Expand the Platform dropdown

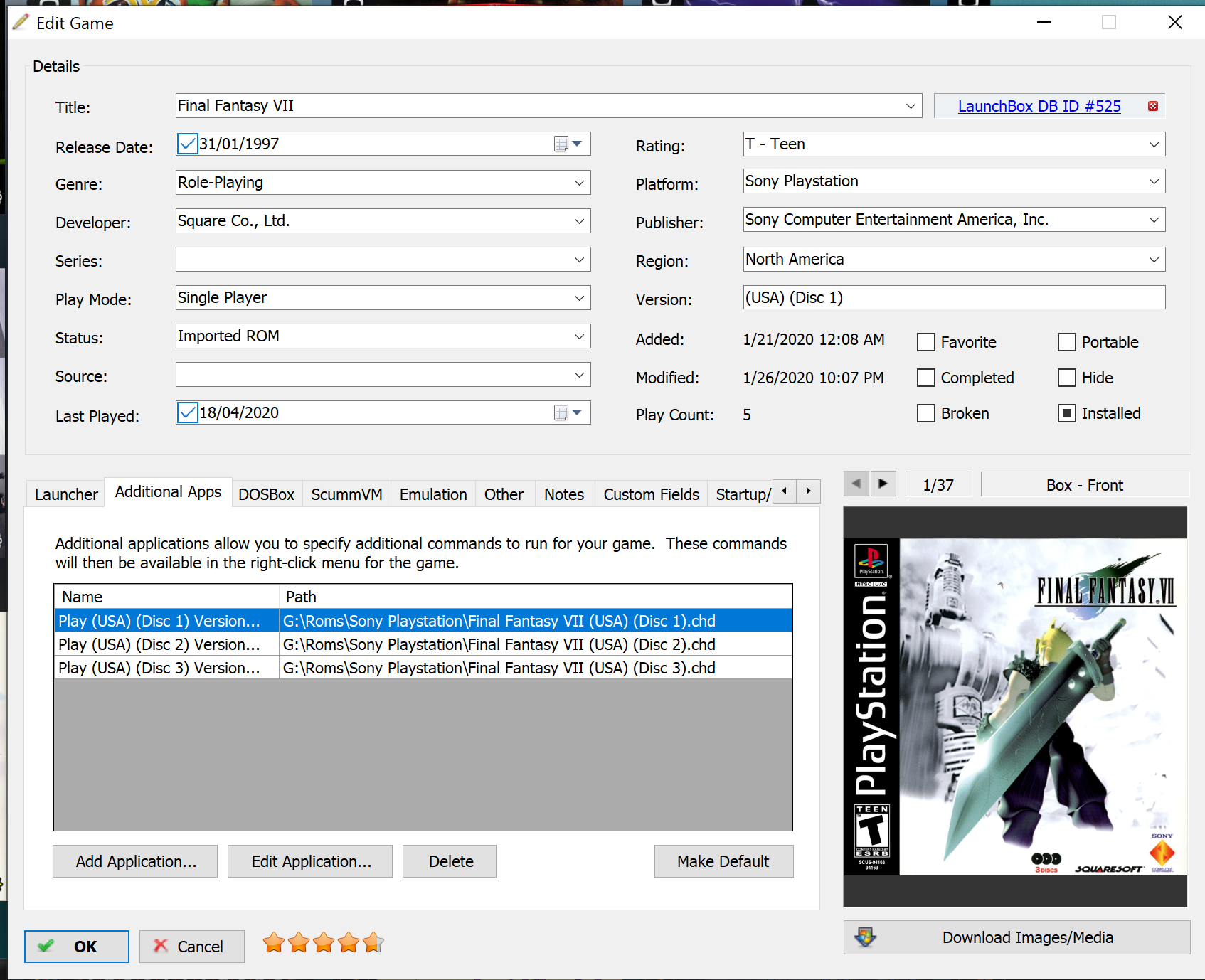click(1154, 181)
